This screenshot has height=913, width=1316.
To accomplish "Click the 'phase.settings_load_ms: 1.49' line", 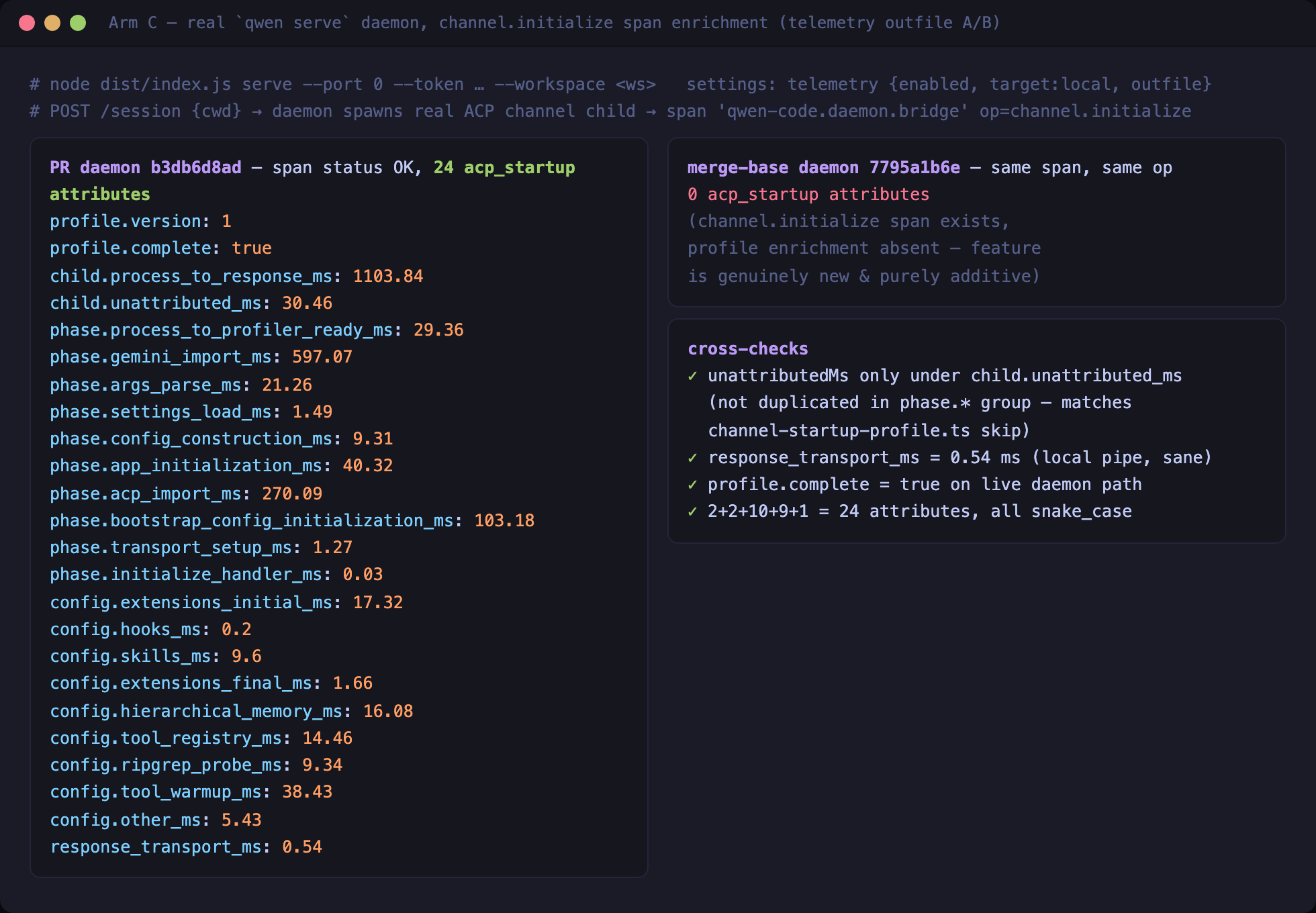I will point(191,412).
